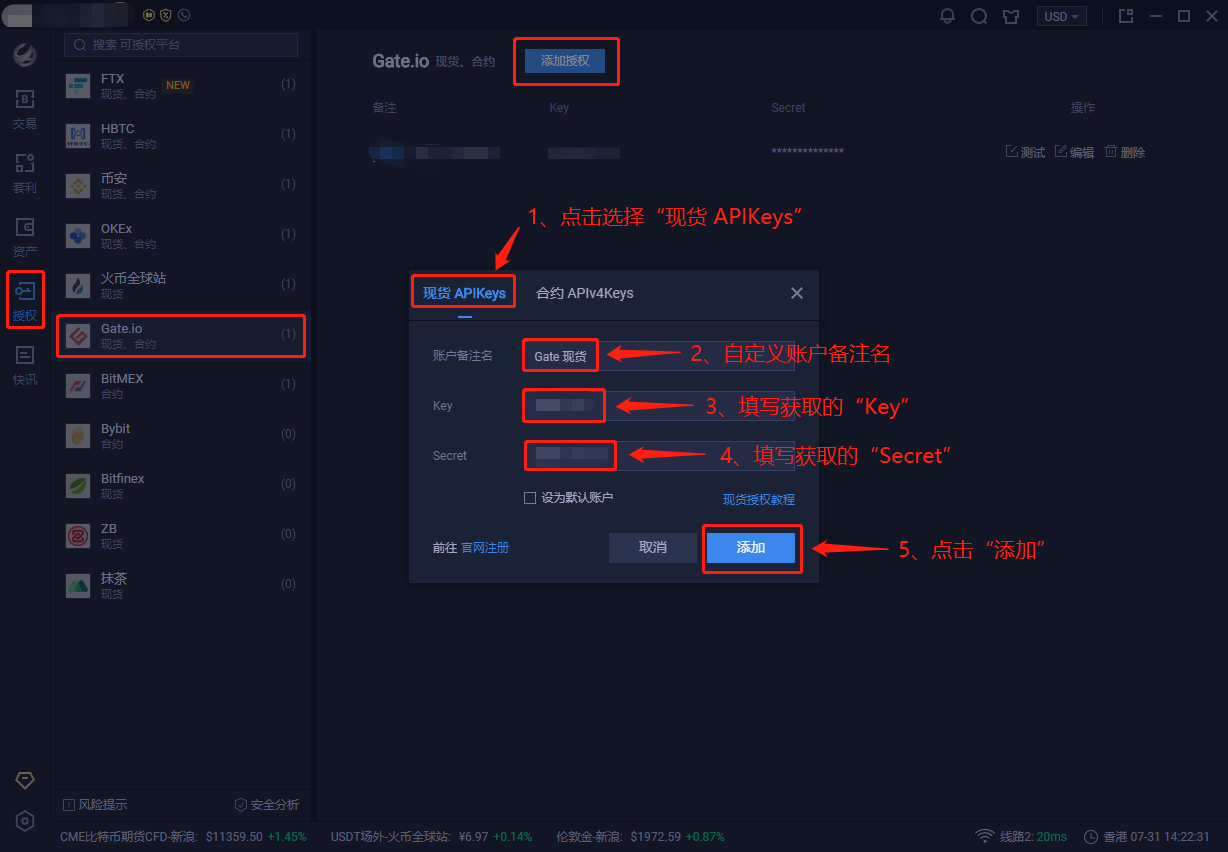The image size is (1228, 852).
Task: Select 币安 in the platform list
Action: (x=181, y=186)
